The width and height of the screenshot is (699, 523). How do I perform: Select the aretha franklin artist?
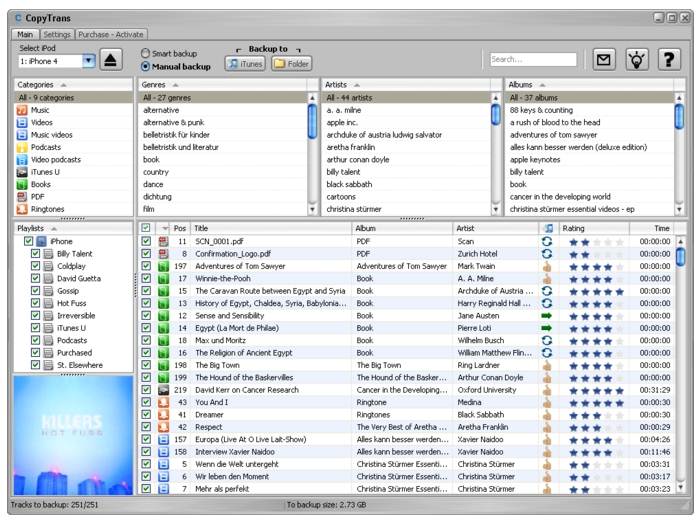click(x=351, y=147)
